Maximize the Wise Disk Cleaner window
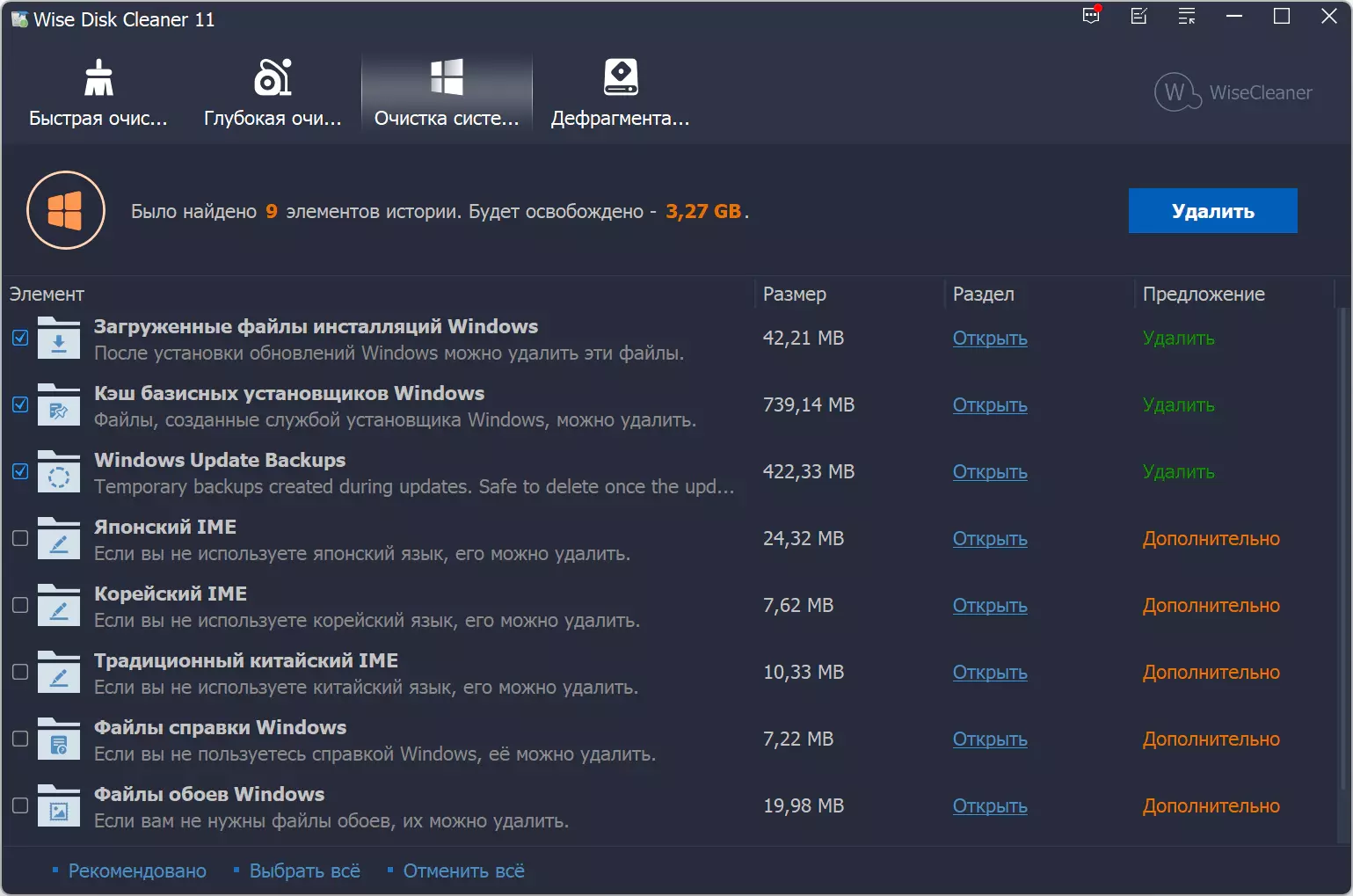1353x896 pixels. pyautogui.click(x=1282, y=16)
